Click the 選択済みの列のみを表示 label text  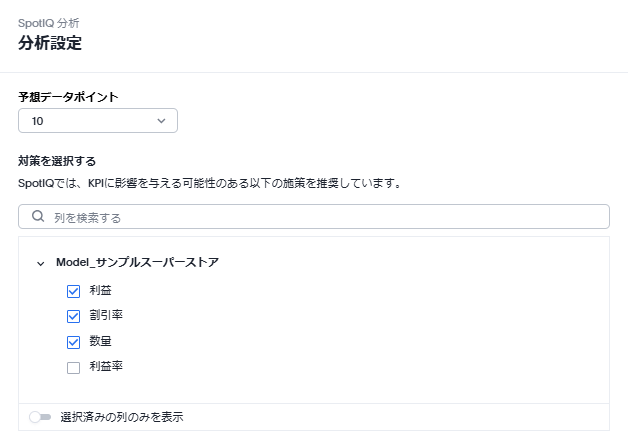point(121,417)
